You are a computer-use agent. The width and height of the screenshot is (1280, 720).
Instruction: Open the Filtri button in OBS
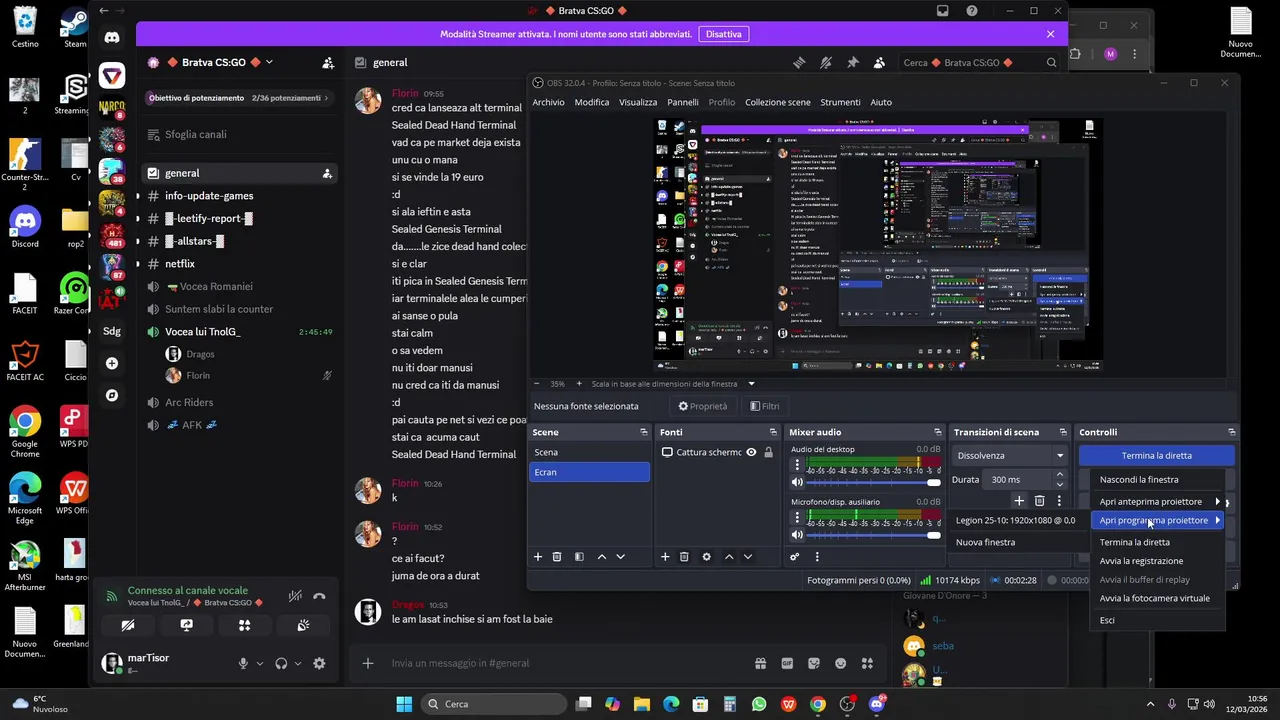tap(765, 406)
